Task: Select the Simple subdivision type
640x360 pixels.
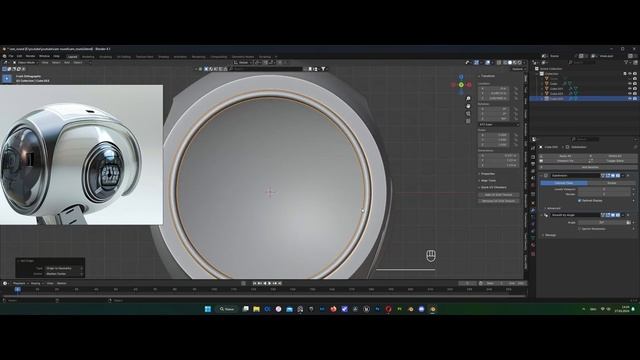Action: [611, 183]
